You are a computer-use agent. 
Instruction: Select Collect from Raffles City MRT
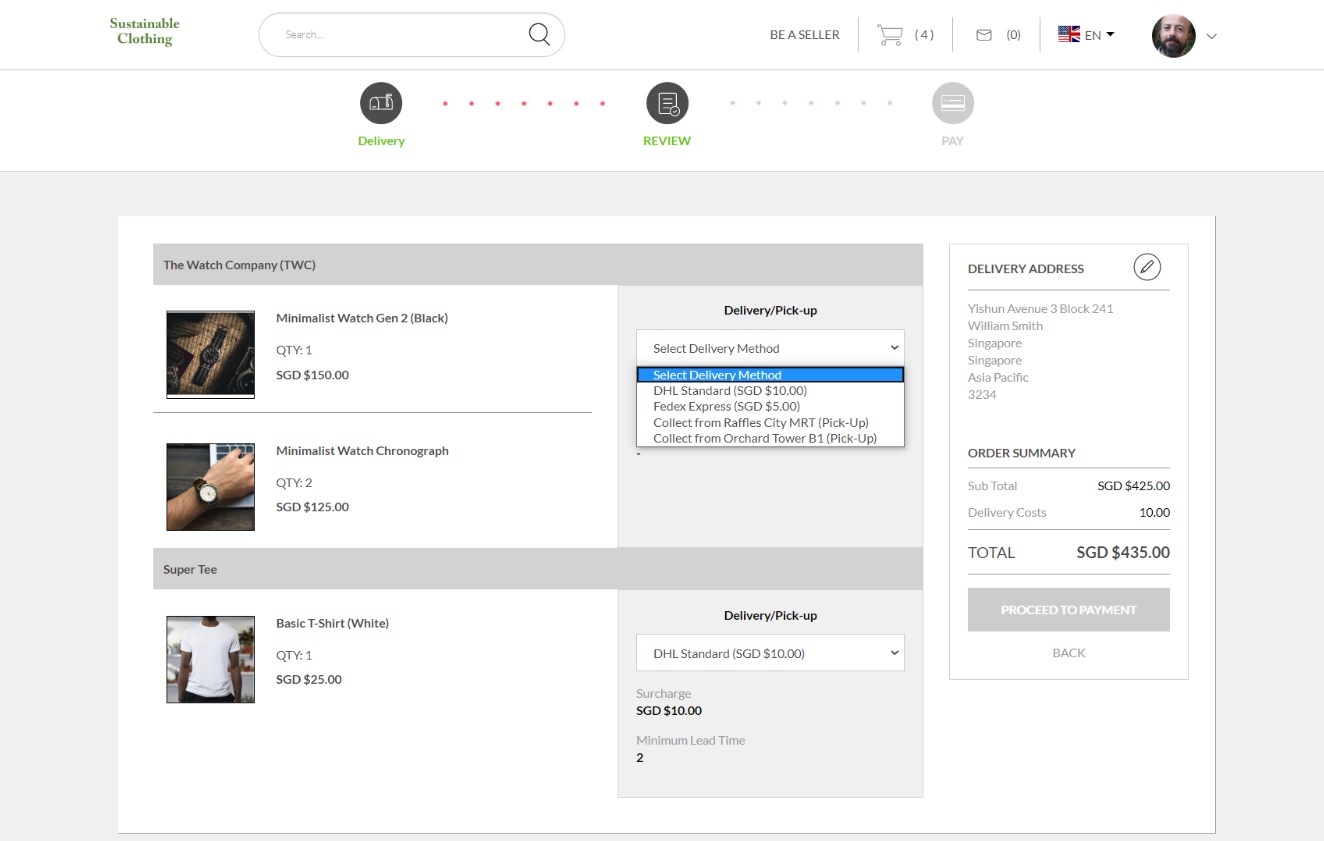pyautogui.click(x=760, y=422)
